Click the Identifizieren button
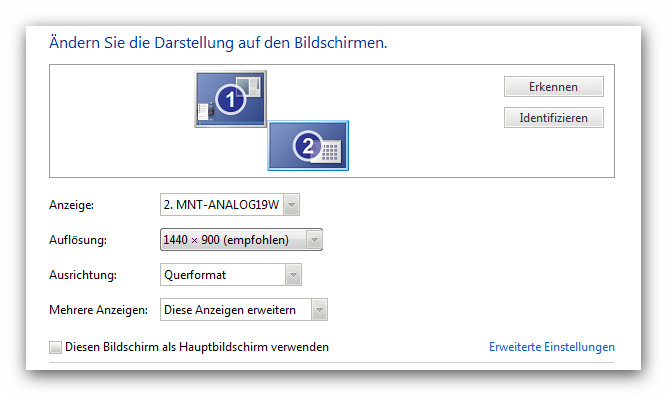 pos(553,117)
